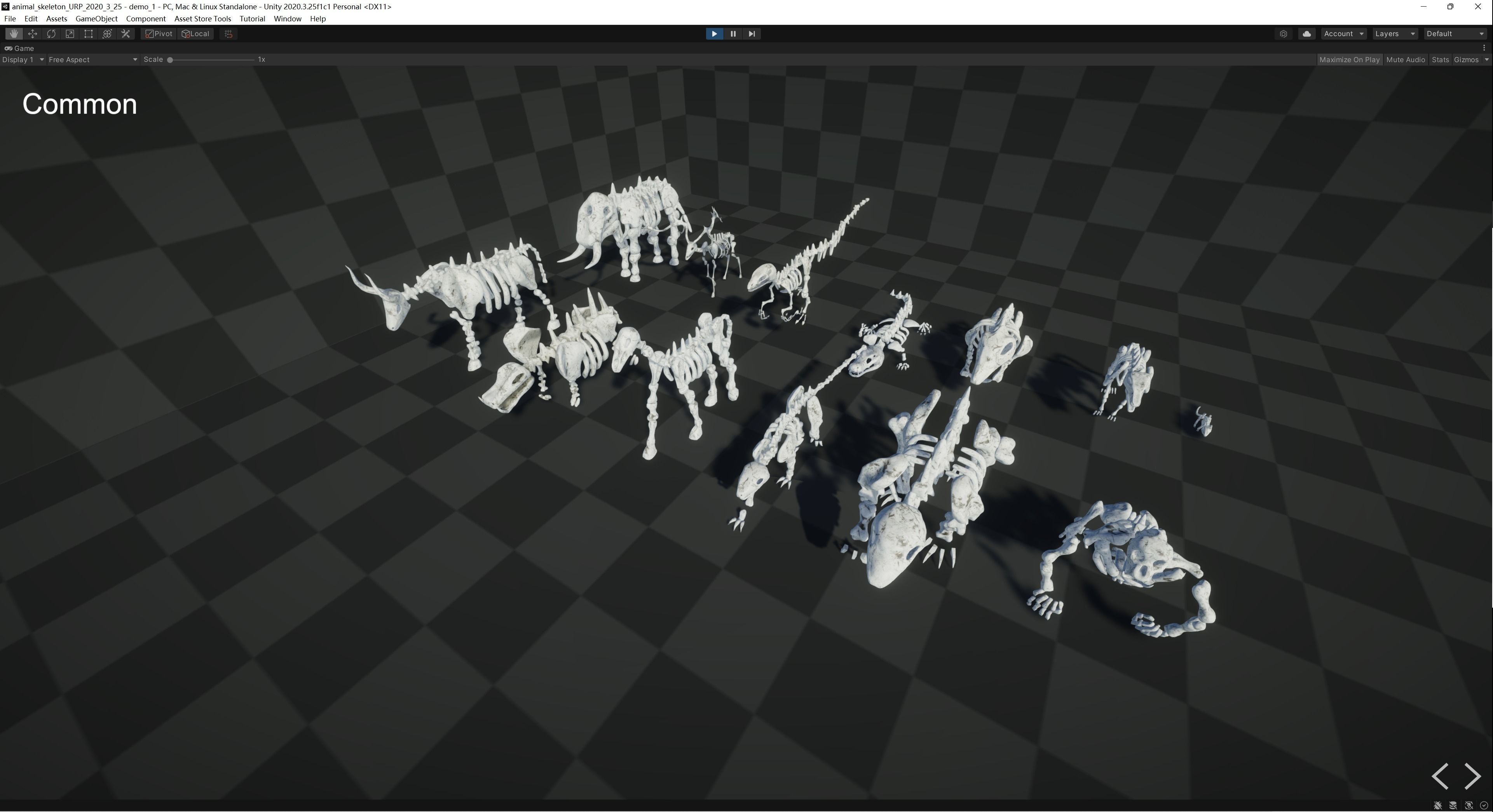Screen dimensions: 1493x812
Task: Open the Help menu
Action: [317, 19]
